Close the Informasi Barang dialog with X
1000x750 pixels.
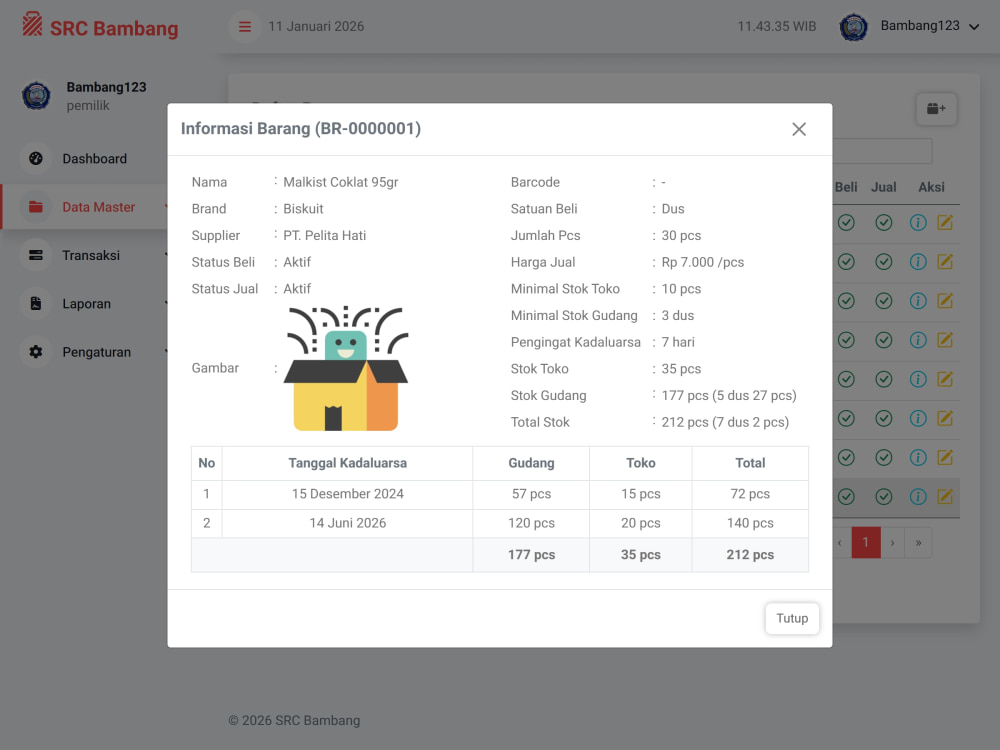coord(798,129)
